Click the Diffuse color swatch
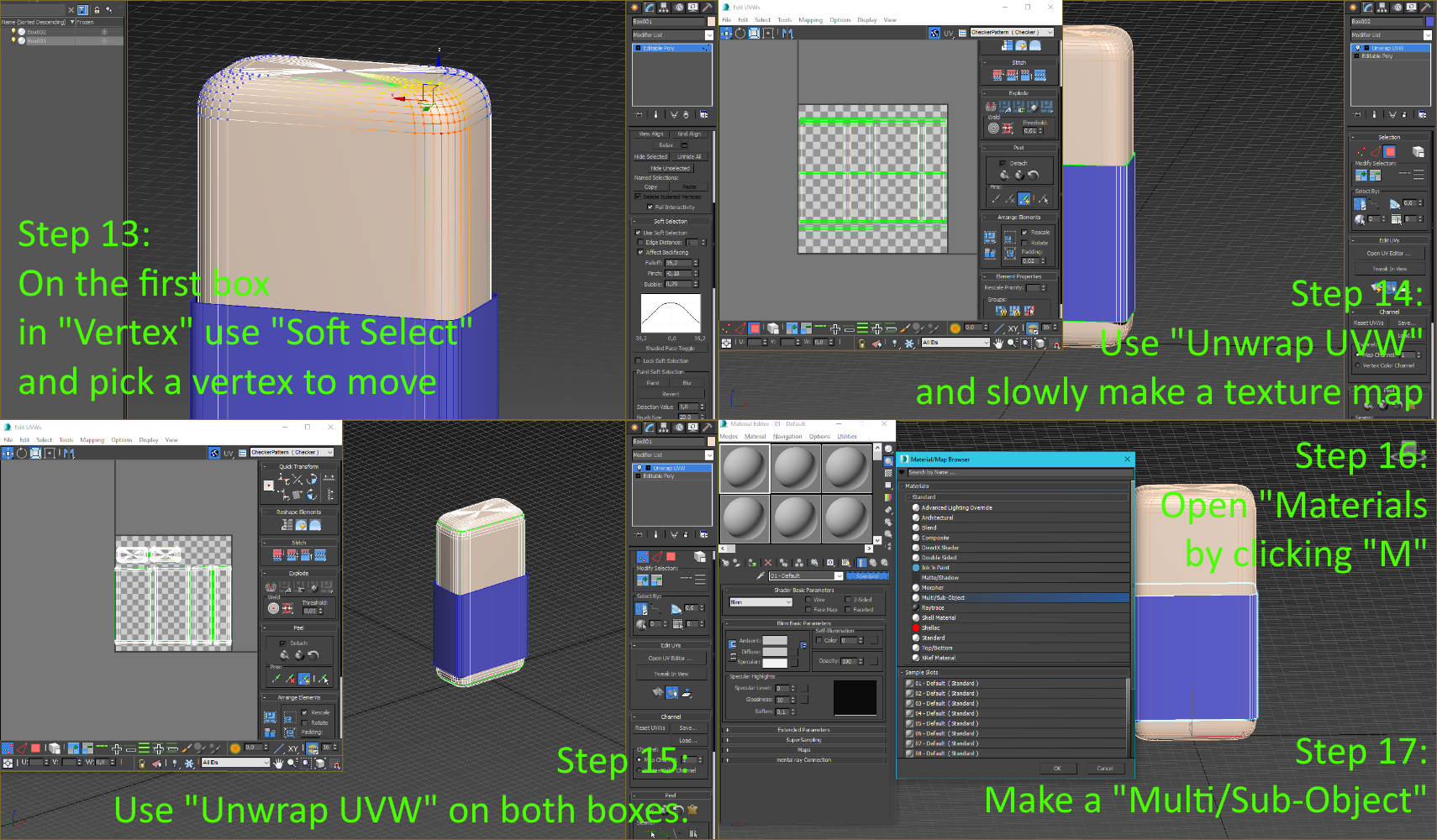This screenshot has height=840, width=1437. click(774, 652)
